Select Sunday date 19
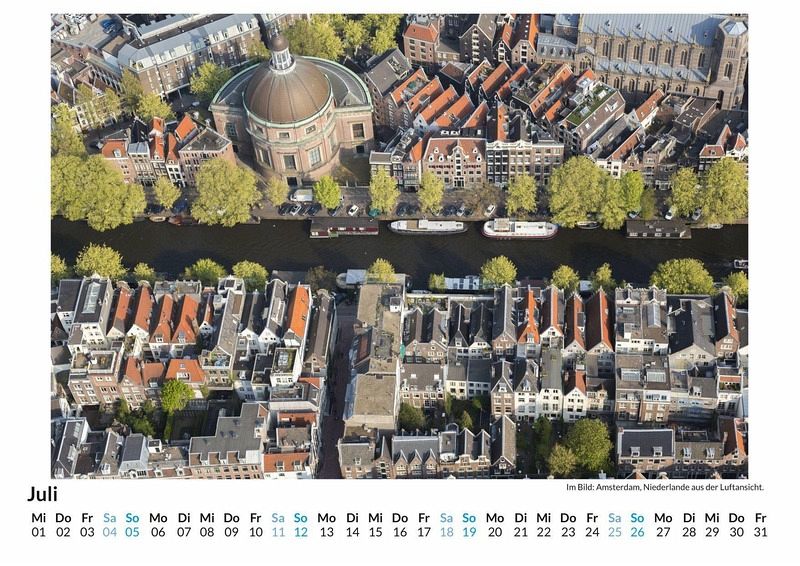The width and height of the screenshot is (800, 566). [469, 532]
